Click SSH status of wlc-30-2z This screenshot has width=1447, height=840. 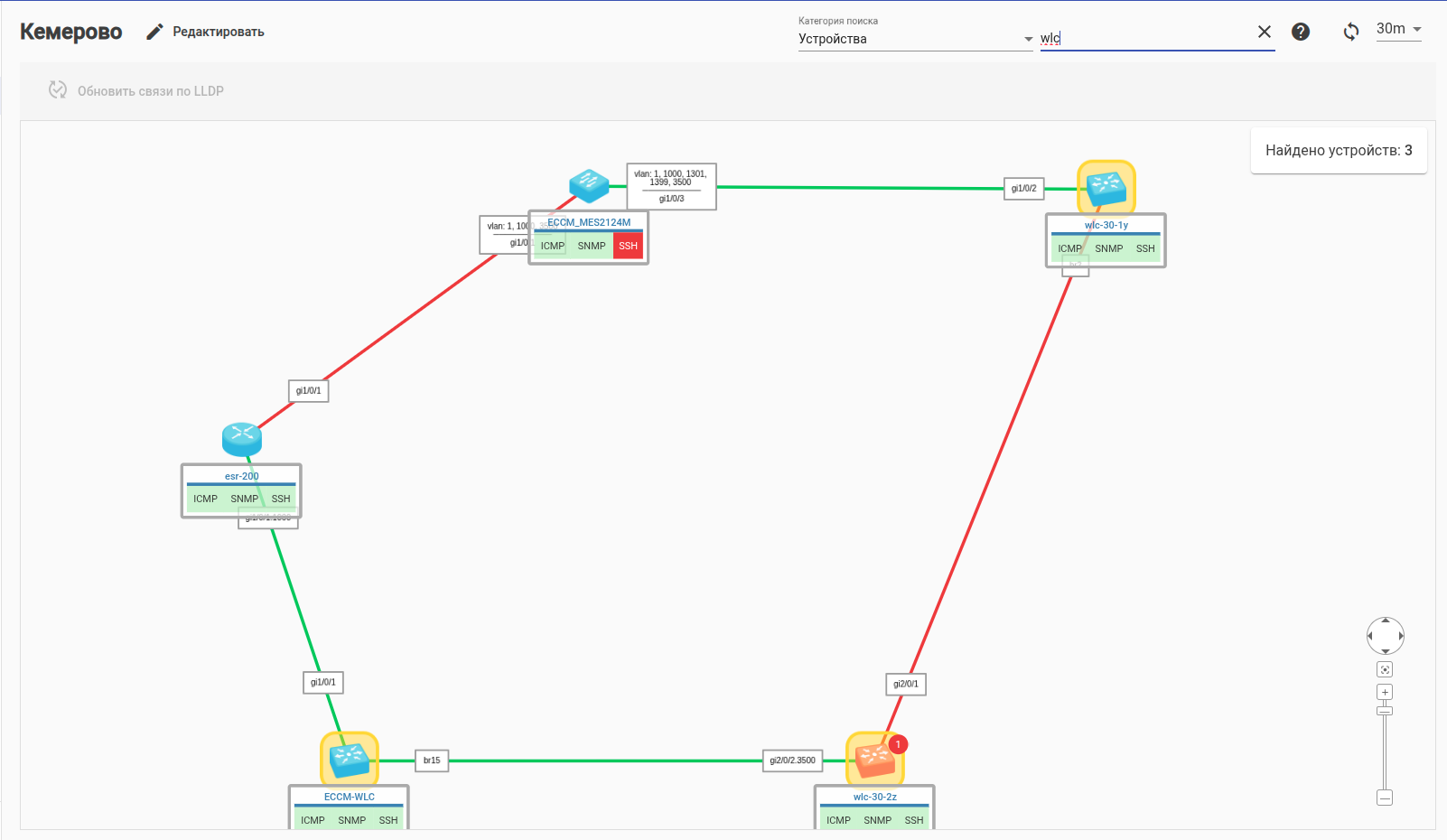click(x=914, y=820)
